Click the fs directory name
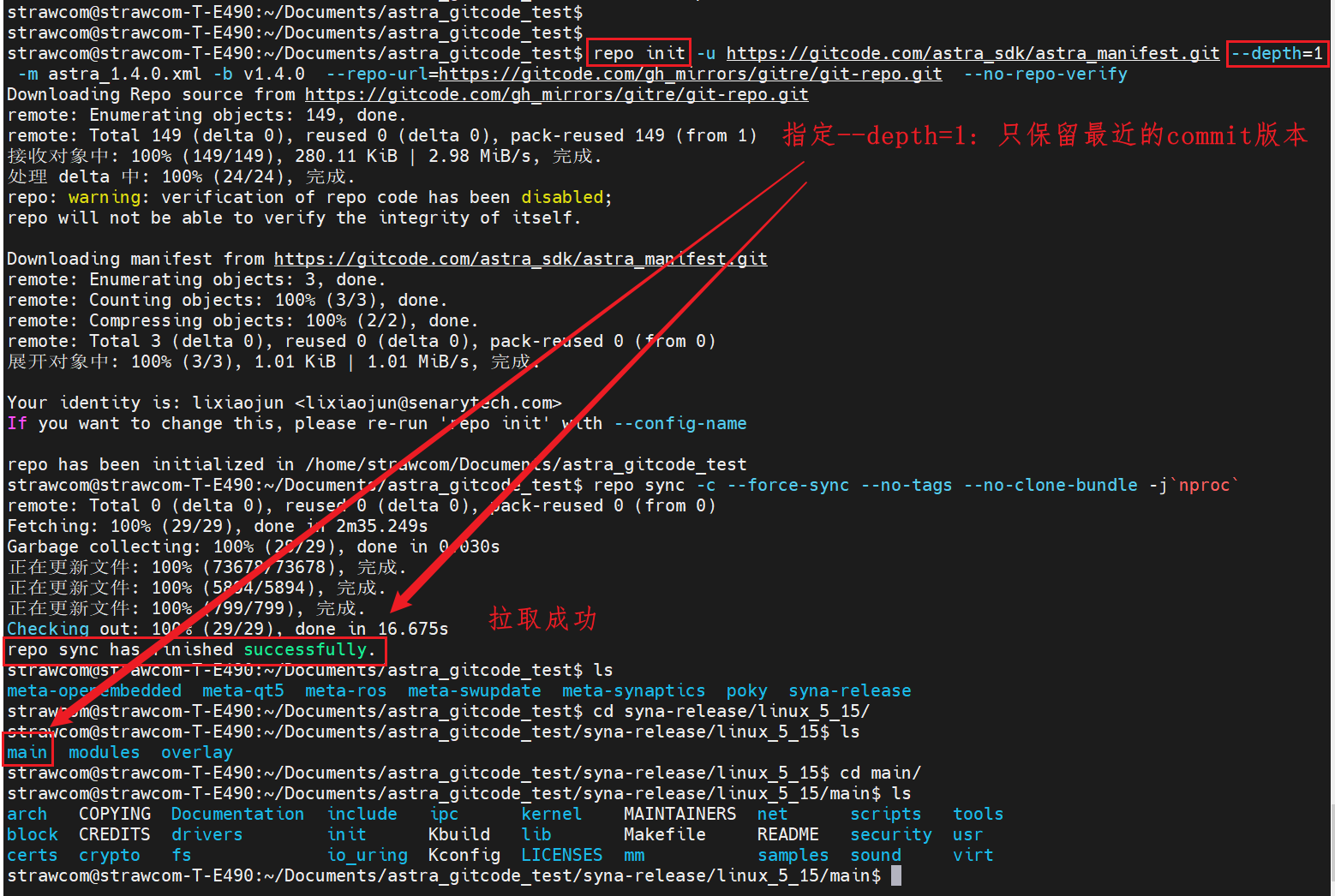The height and width of the screenshot is (896, 1335). (181, 855)
